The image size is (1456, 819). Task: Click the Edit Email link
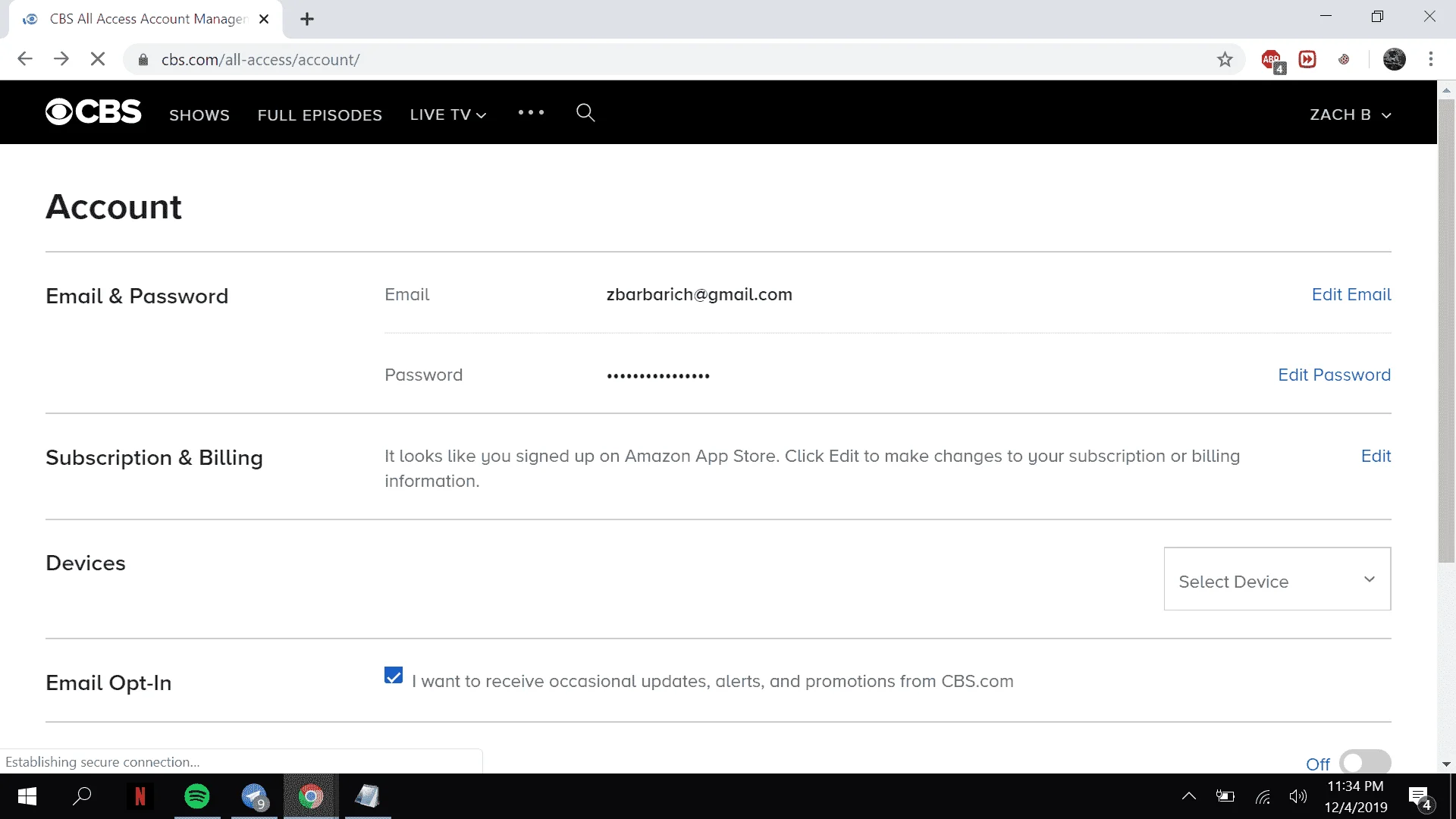point(1351,294)
